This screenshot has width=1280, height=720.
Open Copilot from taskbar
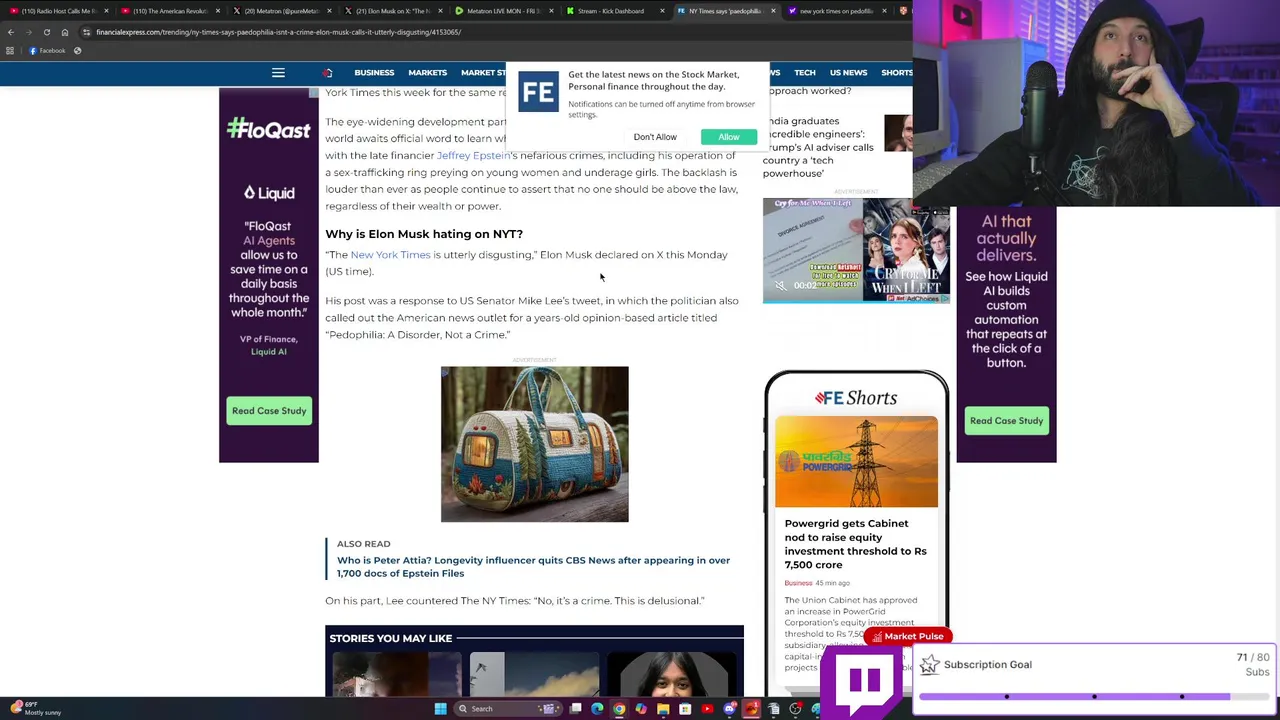[x=641, y=709]
